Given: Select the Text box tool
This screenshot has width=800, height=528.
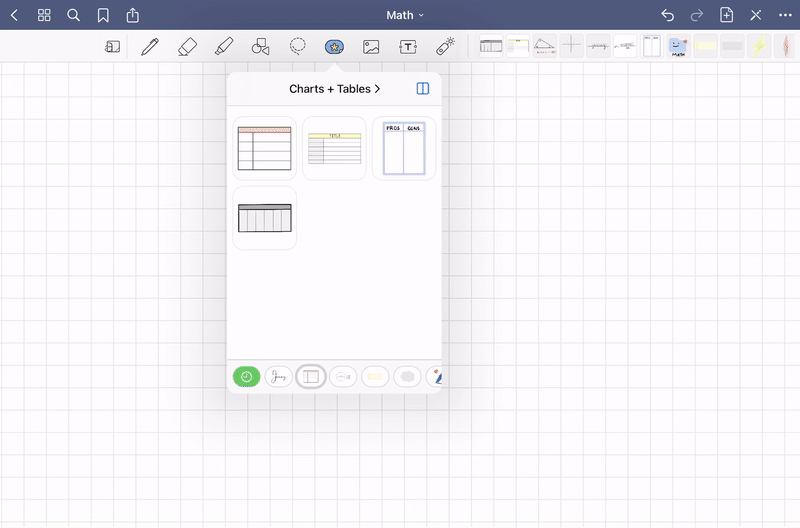Looking at the screenshot, I should pos(408,46).
